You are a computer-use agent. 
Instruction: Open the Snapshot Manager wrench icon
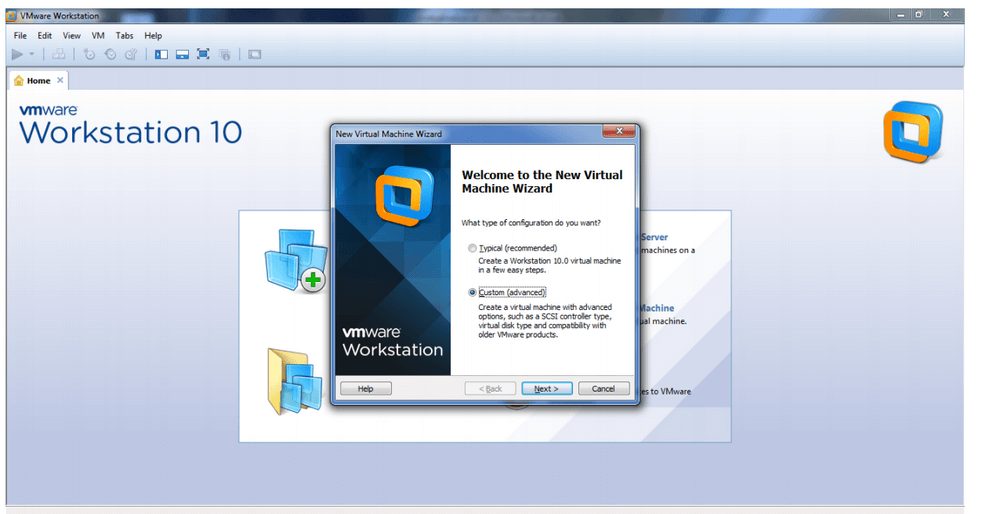point(131,55)
